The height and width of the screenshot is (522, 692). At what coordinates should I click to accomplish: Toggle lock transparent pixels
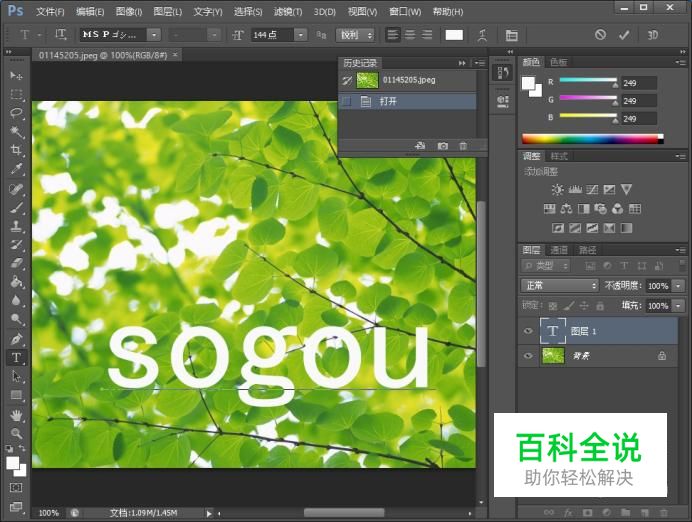(553, 305)
